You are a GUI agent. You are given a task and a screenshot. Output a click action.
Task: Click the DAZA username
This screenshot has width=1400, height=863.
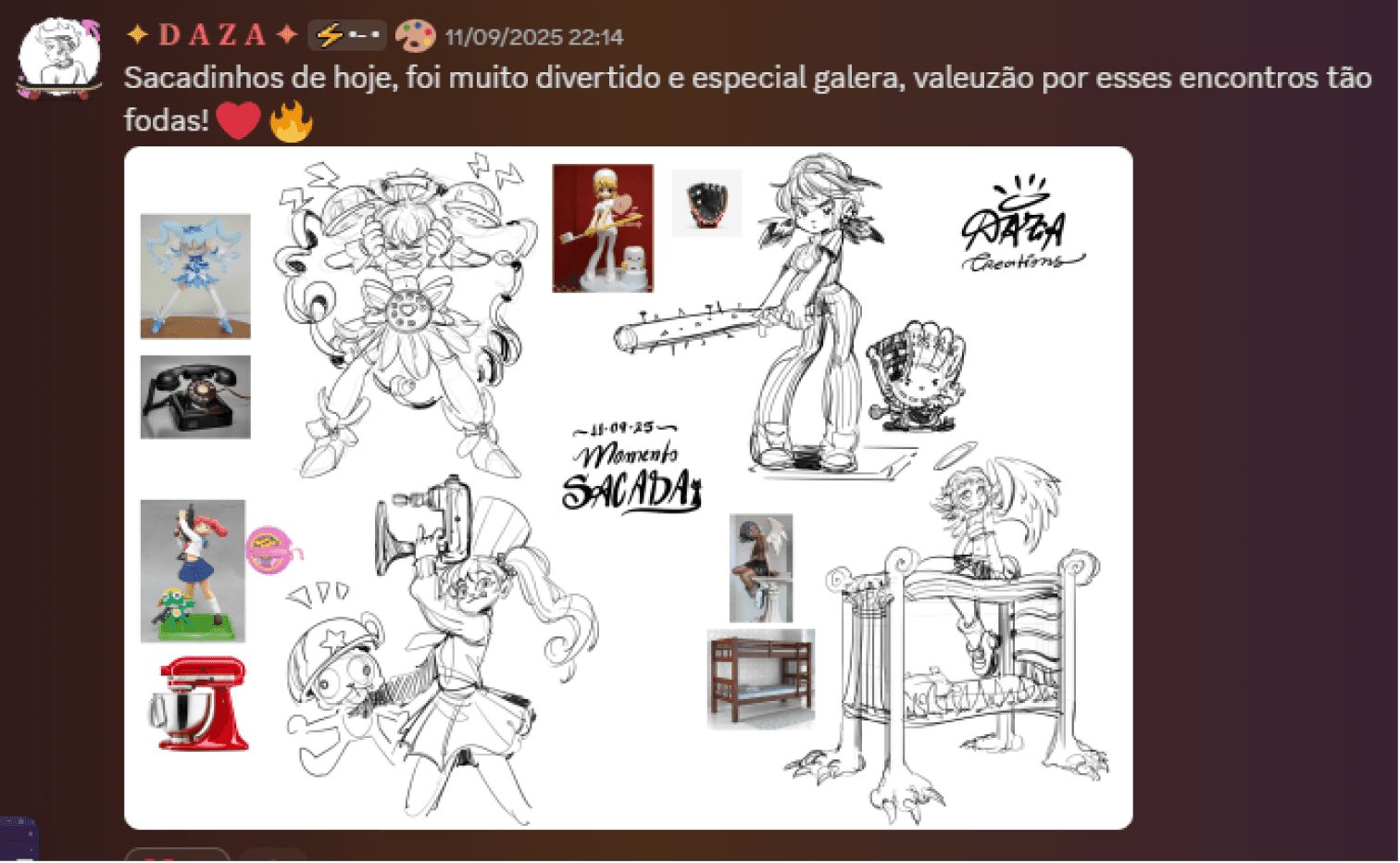(213, 35)
